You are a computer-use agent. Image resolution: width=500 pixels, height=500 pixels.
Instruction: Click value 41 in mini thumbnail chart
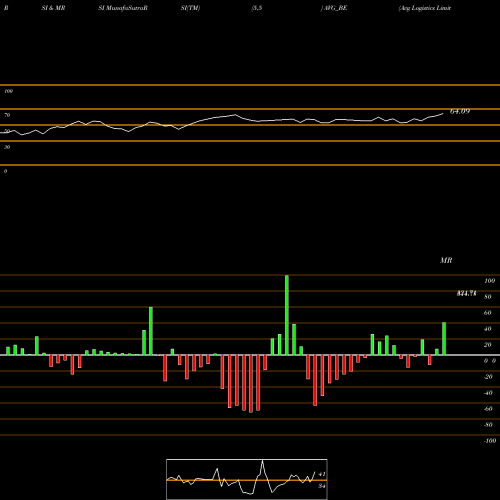pyautogui.click(x=321, y=474)
